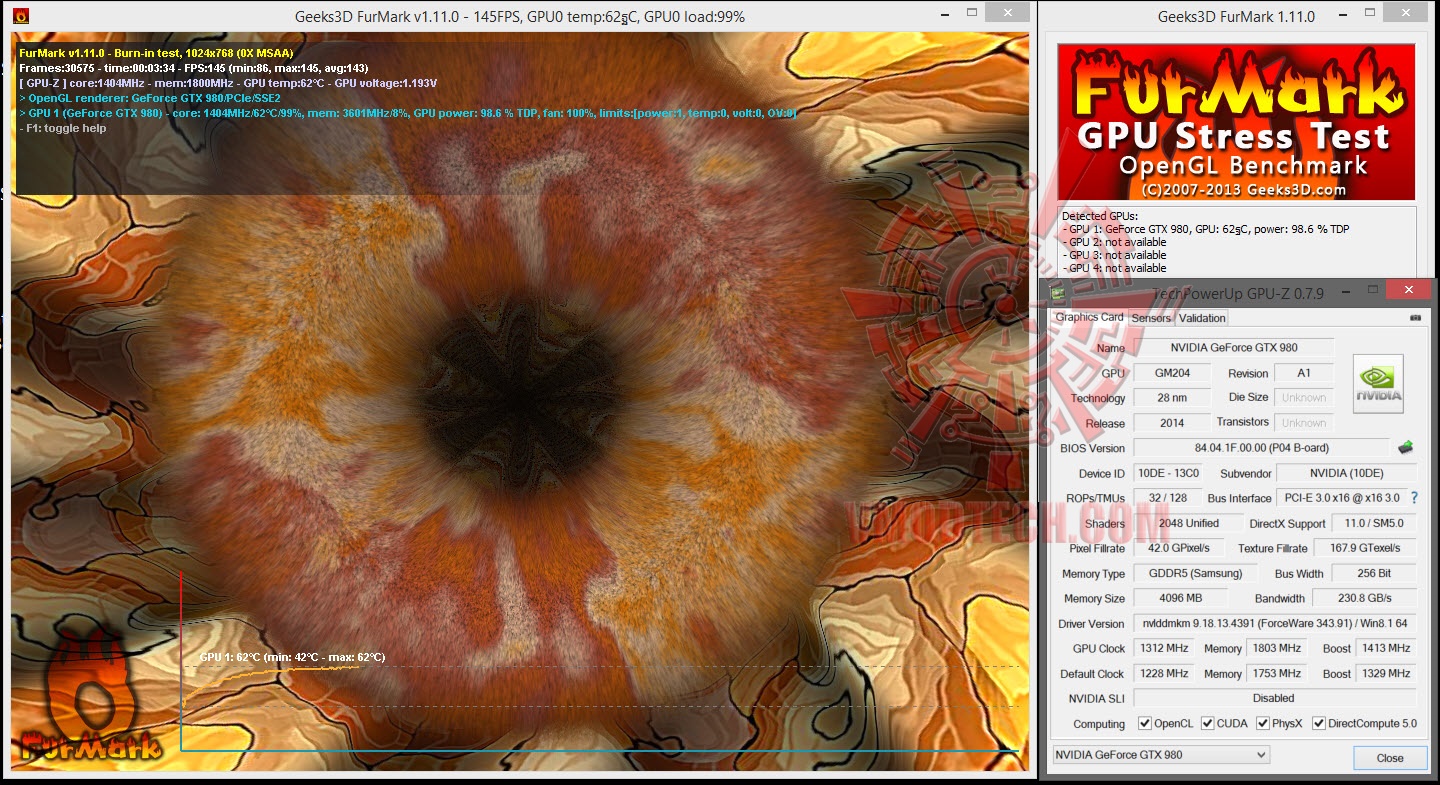Click 'GPU 2: not available' in Detected GPUs
1440x785 pixels.
click(1116, 242)
